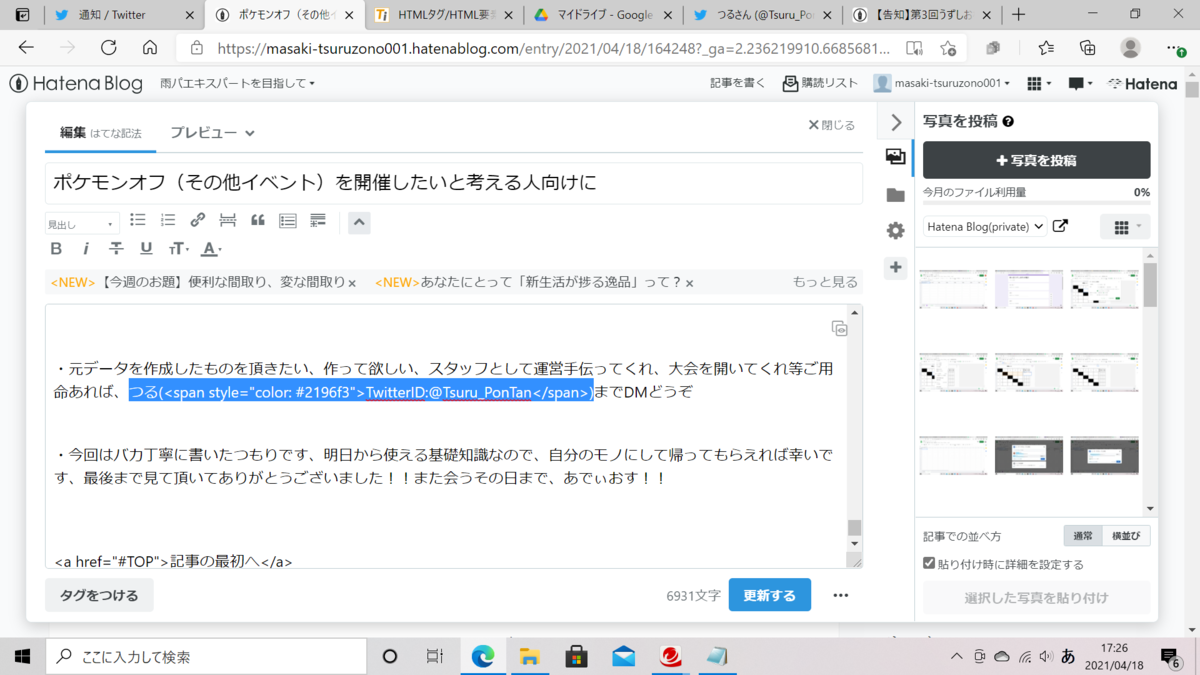This screenshot has width=1200, height=675.
Task: Select the first photo thumbnail in sidebar
Action: 953,287
